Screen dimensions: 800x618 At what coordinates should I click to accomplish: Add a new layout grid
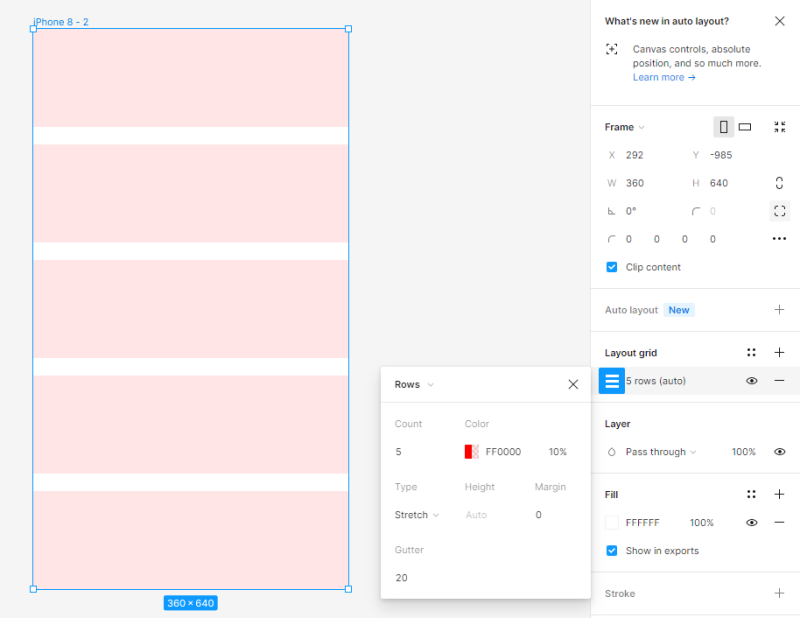click(x=779, y=353)
